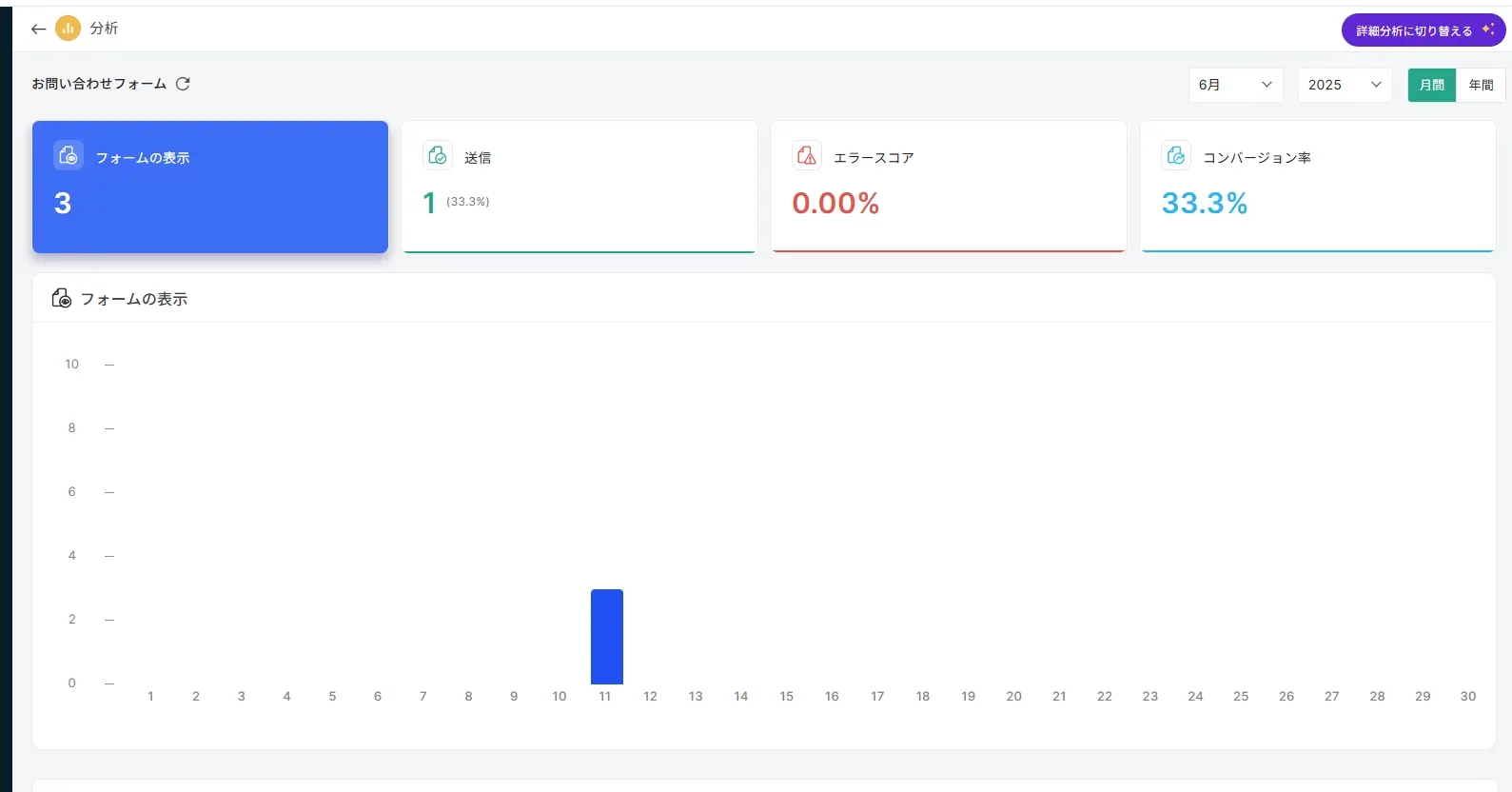Click the y-axis label 10
Screen dimensions: 1512x792
72,365
